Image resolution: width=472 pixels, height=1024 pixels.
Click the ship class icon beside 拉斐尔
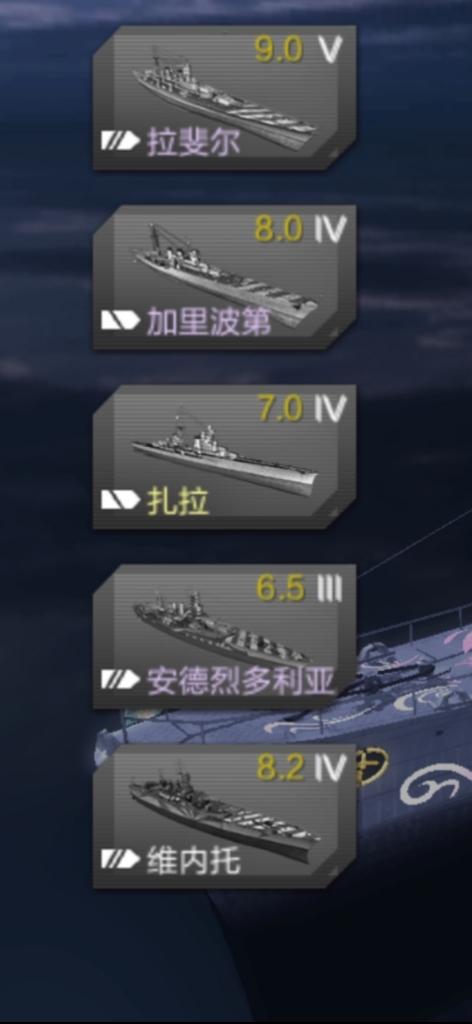click(121, 140)
